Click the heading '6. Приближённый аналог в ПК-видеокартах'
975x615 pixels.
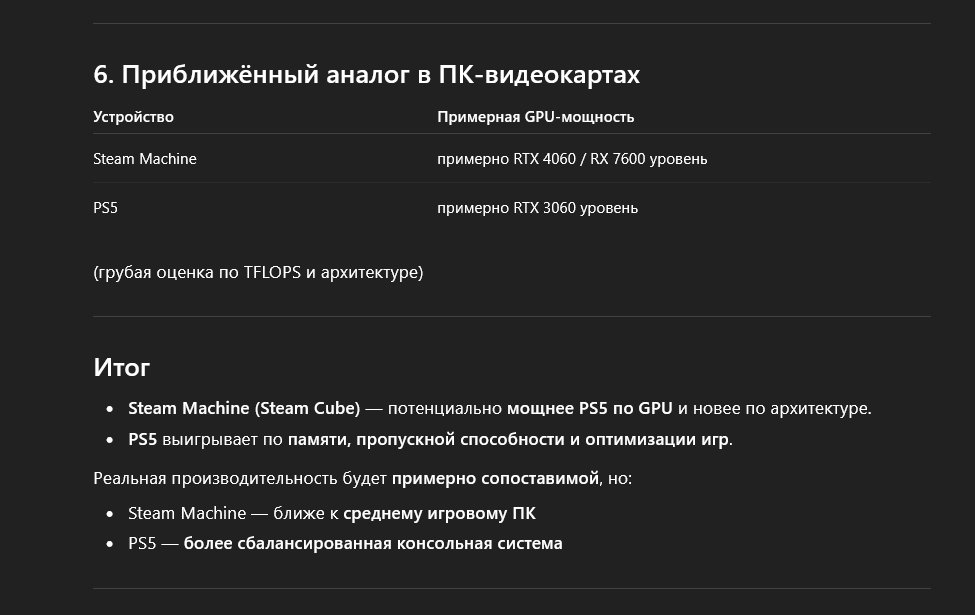point(366,75)
